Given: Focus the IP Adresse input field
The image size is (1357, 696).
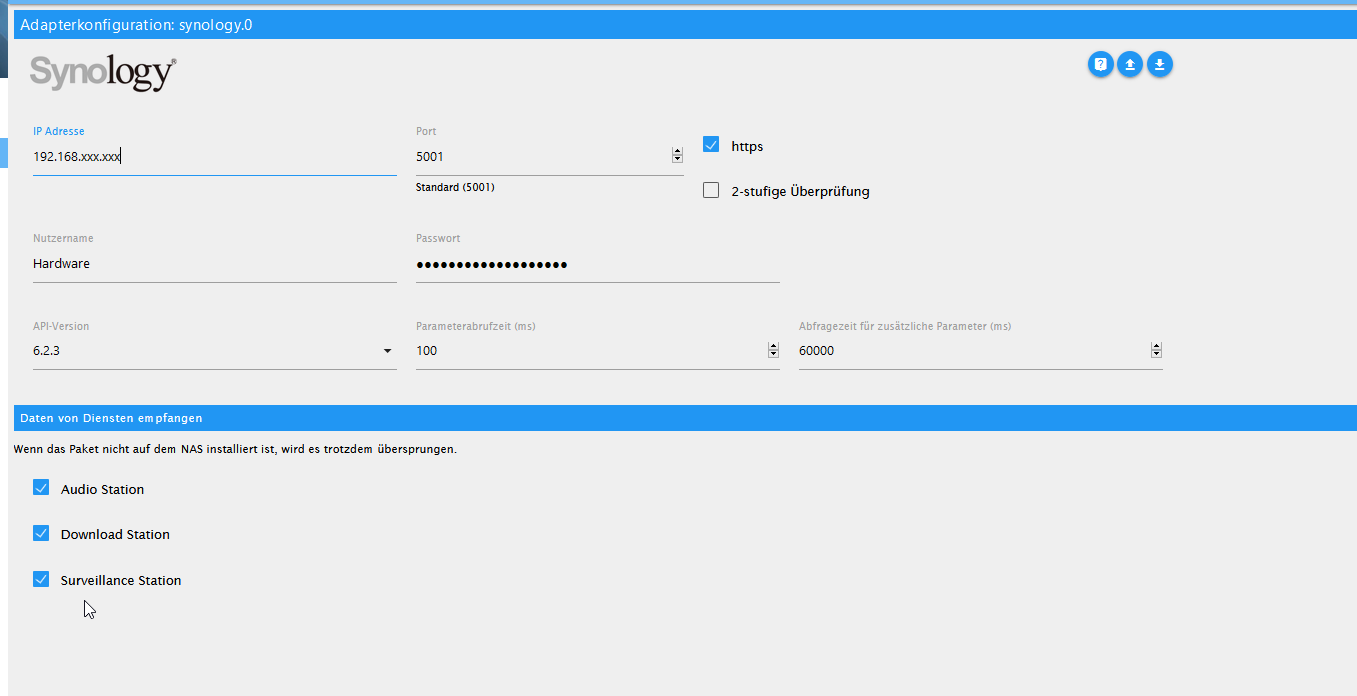Looking at the screenshot, I should pos(214,157).
